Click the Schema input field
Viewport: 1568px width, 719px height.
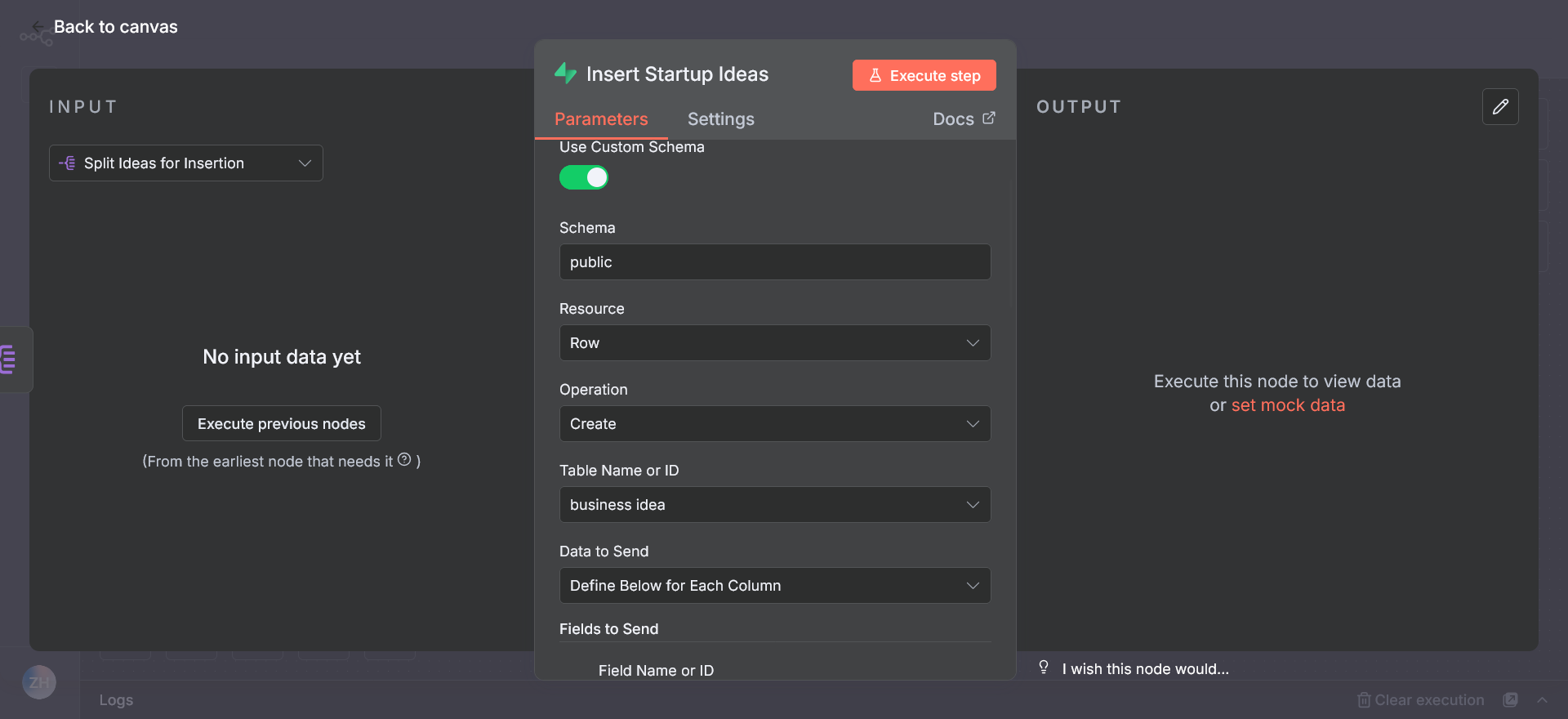coord(774,262)
